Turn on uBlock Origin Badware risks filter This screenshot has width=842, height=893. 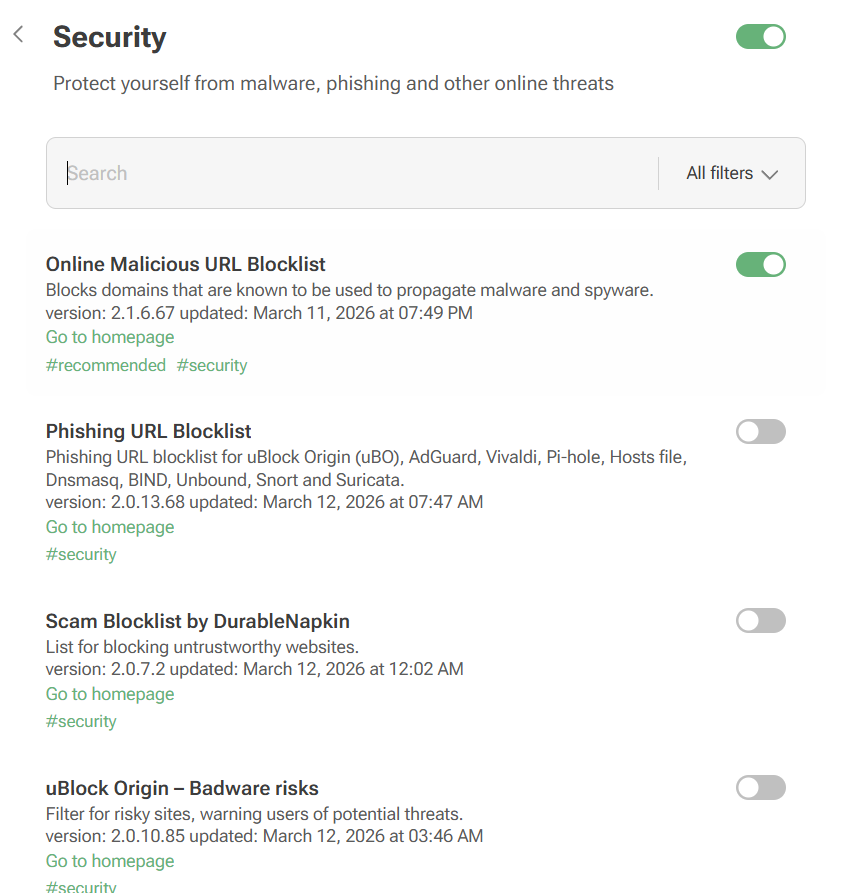click(x=760, y=787)
